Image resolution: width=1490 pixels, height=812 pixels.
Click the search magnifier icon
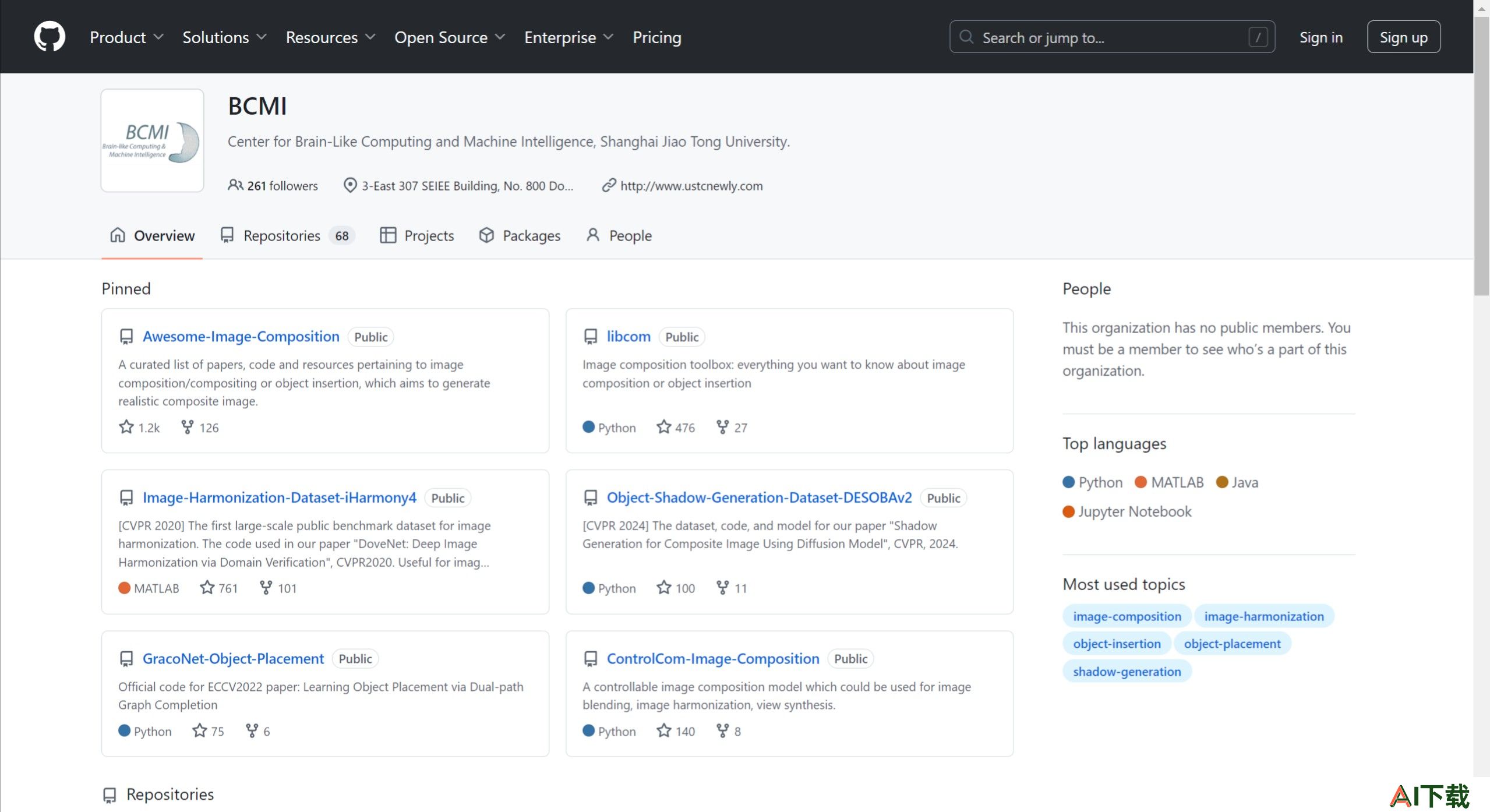[966, 37]
